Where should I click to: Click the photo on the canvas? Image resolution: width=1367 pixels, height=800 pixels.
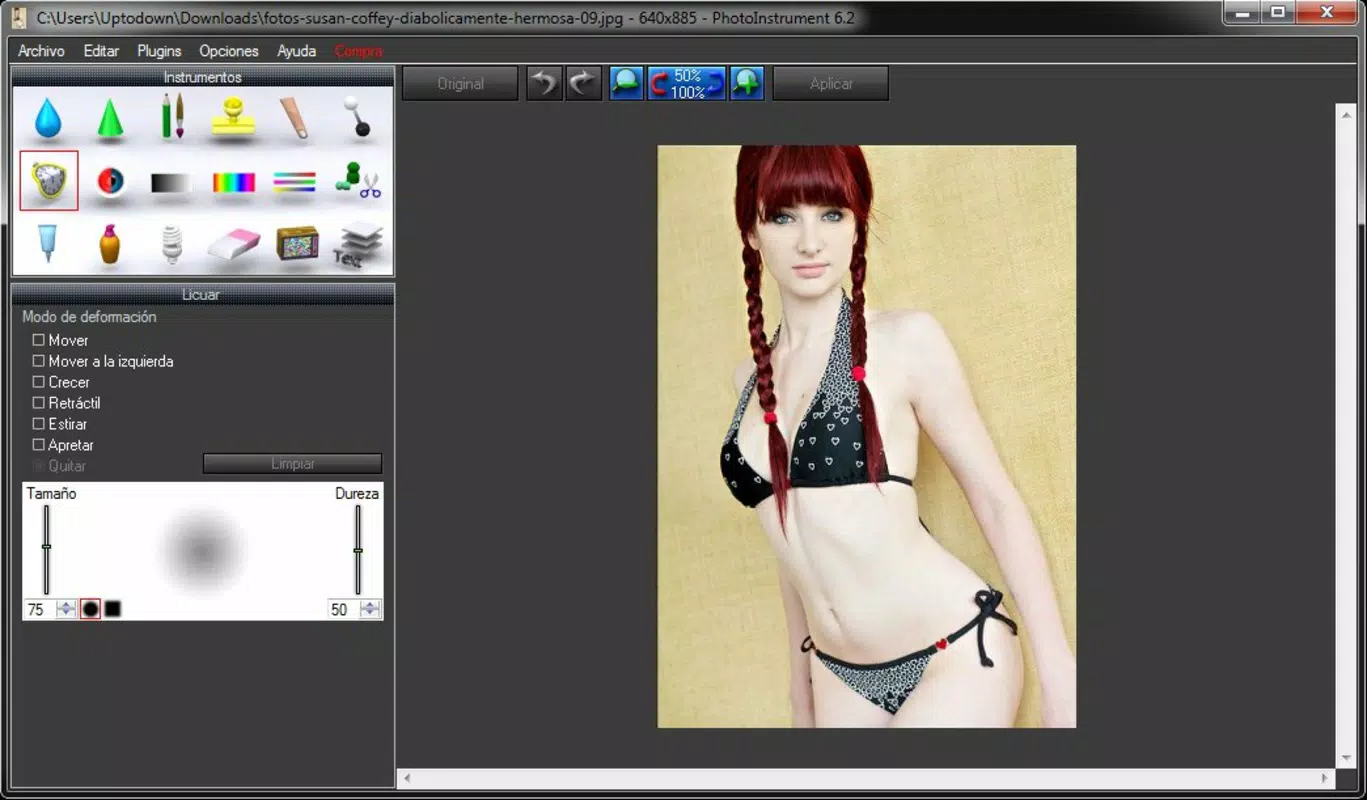coord(866,436)
